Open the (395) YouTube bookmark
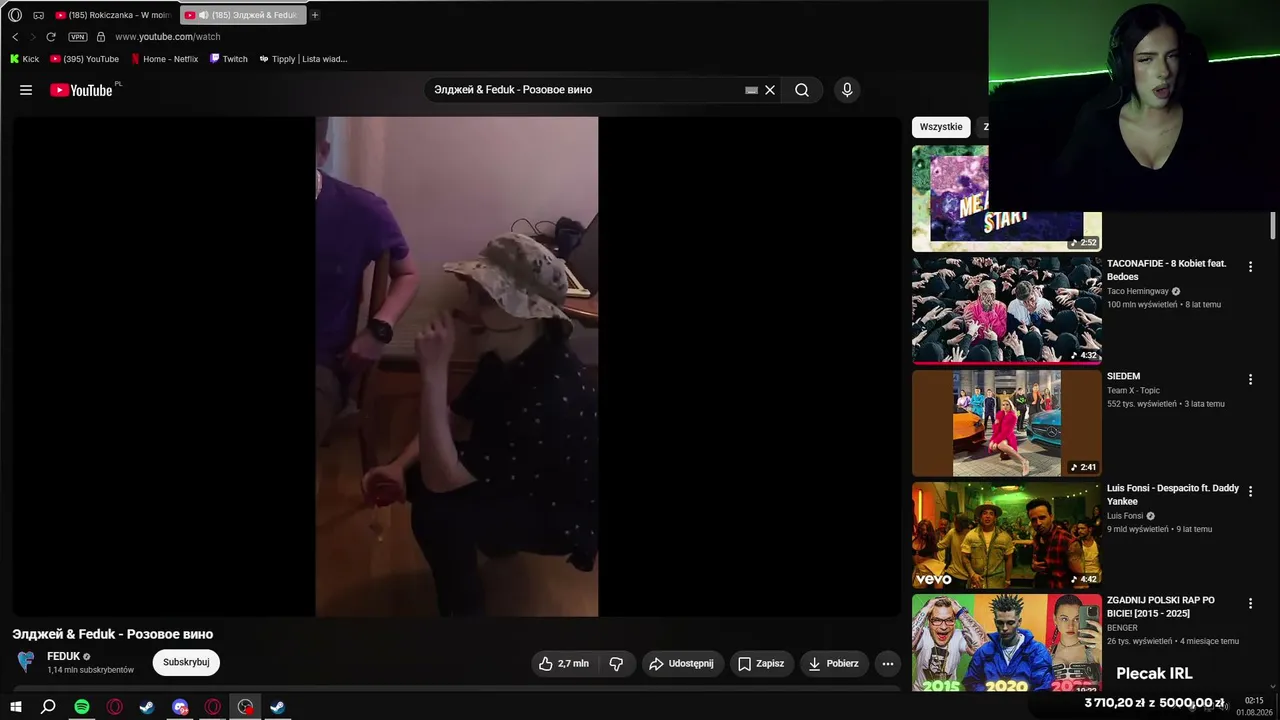Image resolution: width=1280 pixels, height=720 pixels. (85, 59)
